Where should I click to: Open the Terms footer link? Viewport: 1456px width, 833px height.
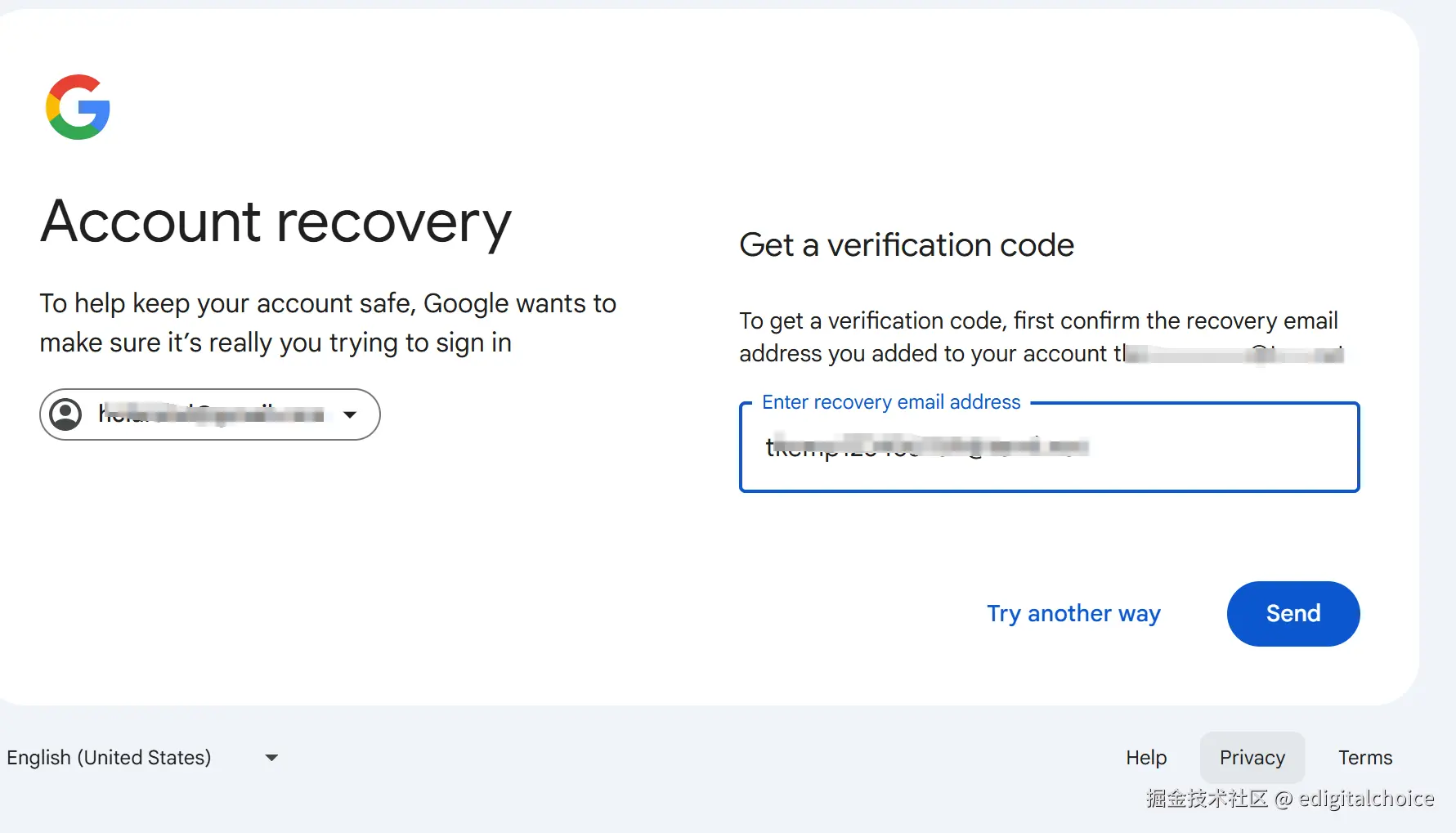click(1365, 758)
